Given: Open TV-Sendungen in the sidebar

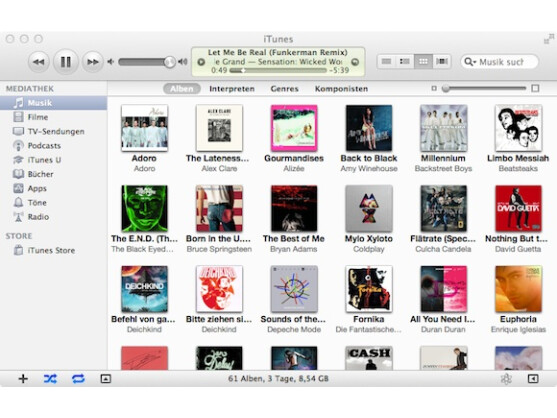Looking at the screenshot, I should [53, 131].
